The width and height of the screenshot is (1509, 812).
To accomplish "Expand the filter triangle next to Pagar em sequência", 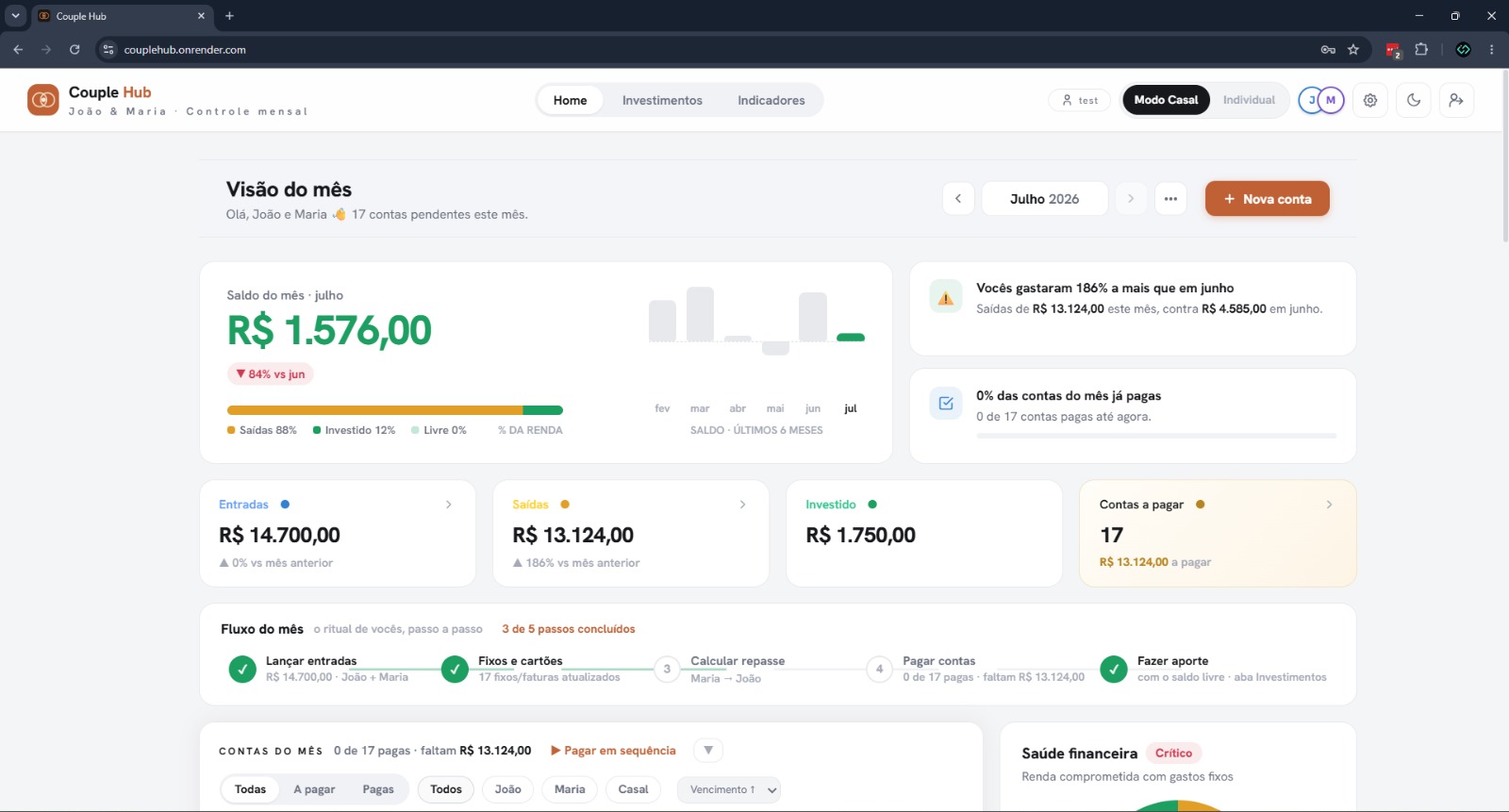I will pyautogui.click(x=708, y=751).
